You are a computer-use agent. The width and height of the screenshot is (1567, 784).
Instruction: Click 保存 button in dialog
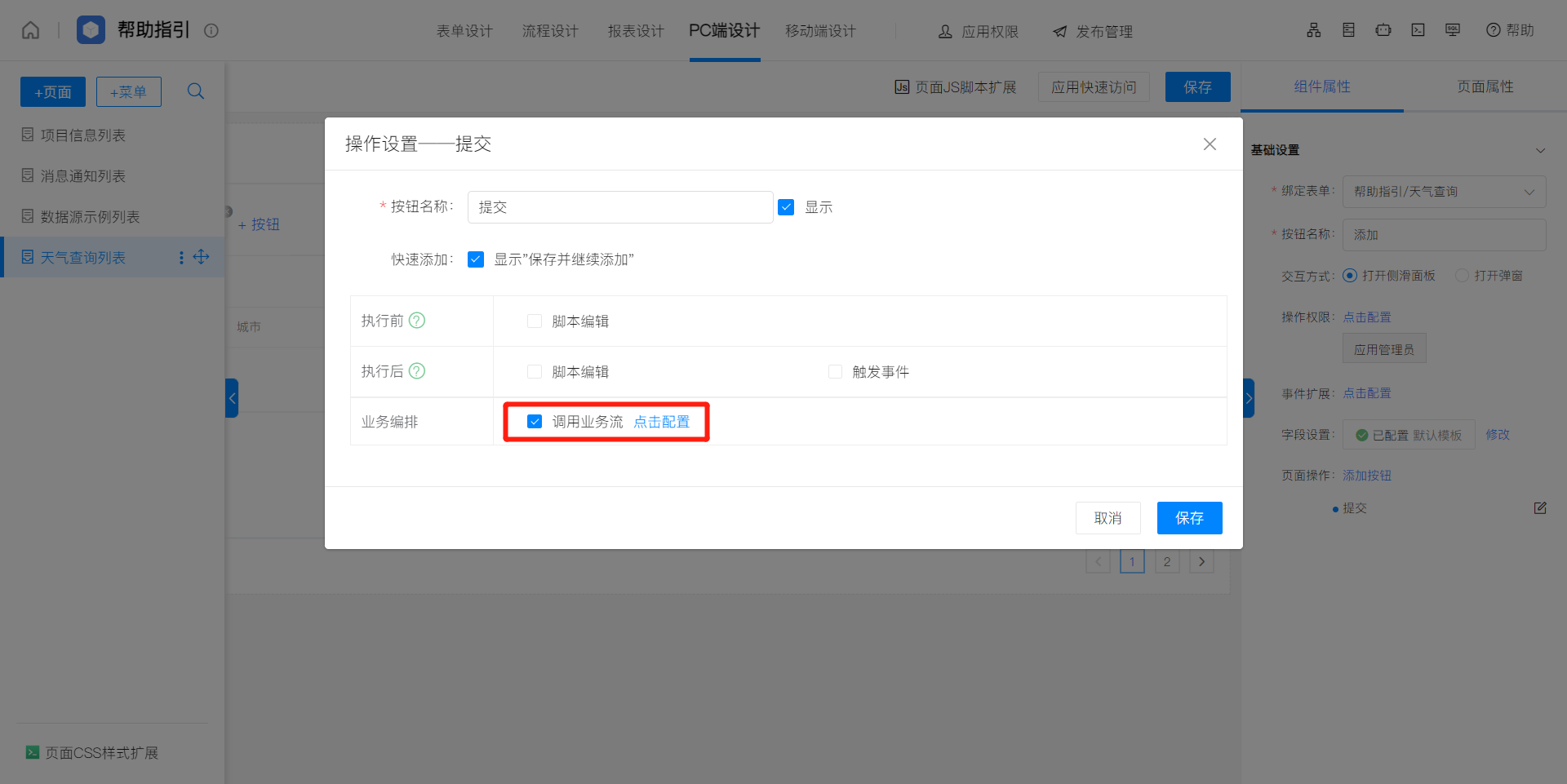(x=1189, y=518)
